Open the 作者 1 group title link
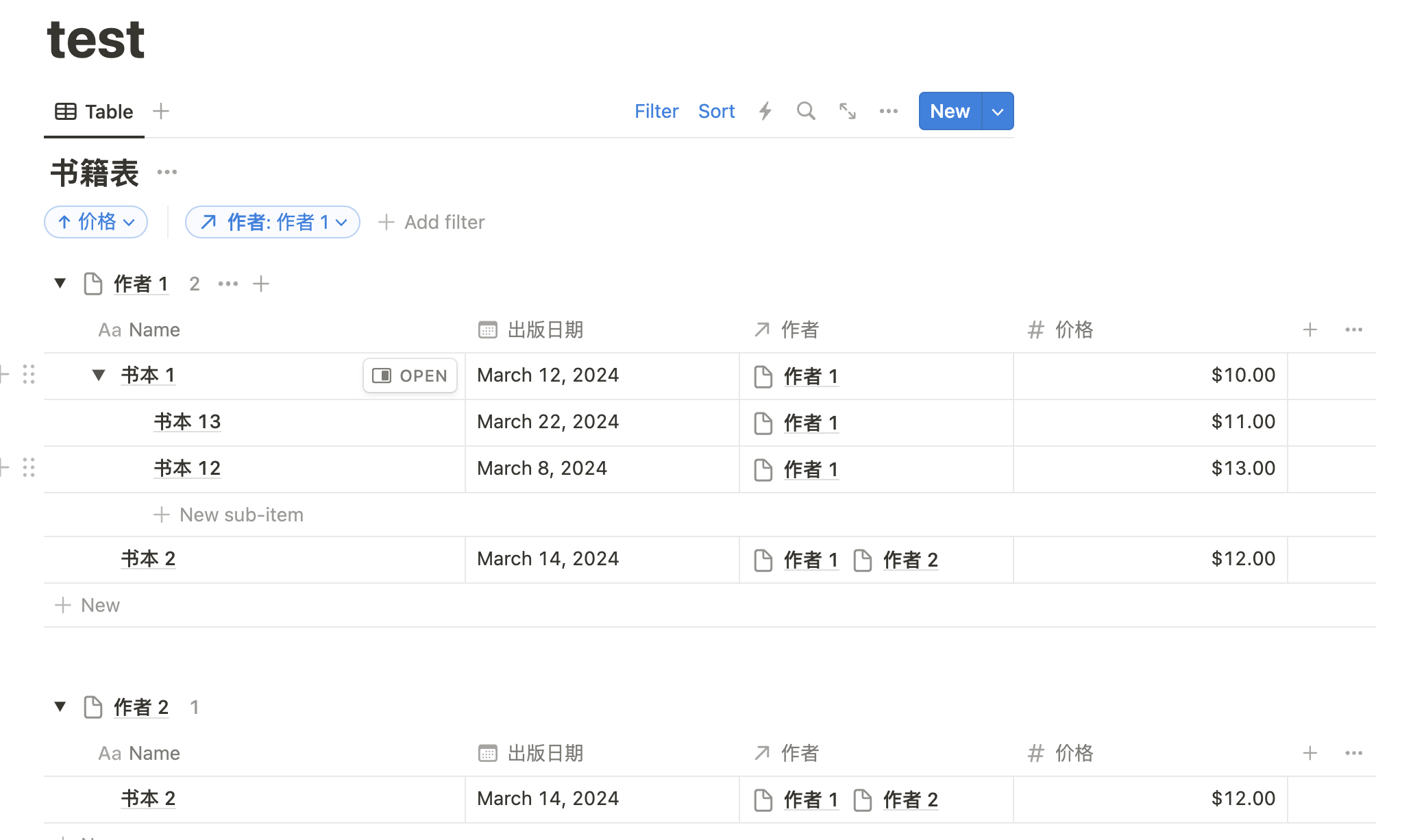Image resolution: width=1413 pixels, height=840 pixels. [x=141, y=284]
